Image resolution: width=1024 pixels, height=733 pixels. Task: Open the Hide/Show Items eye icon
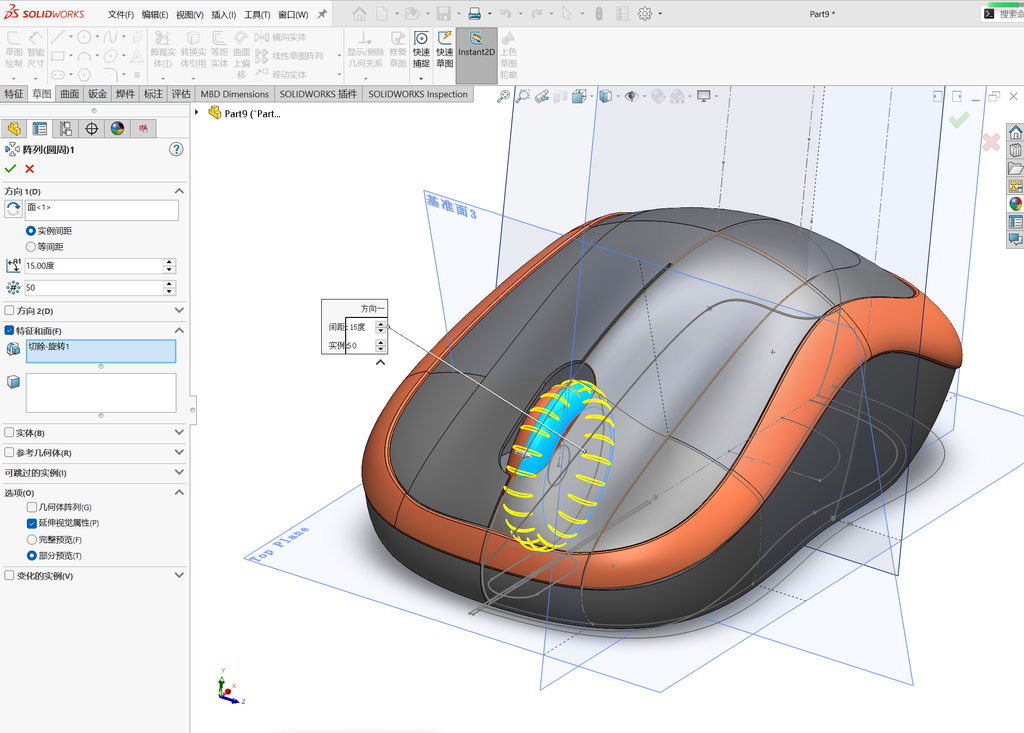click(631, 97)
